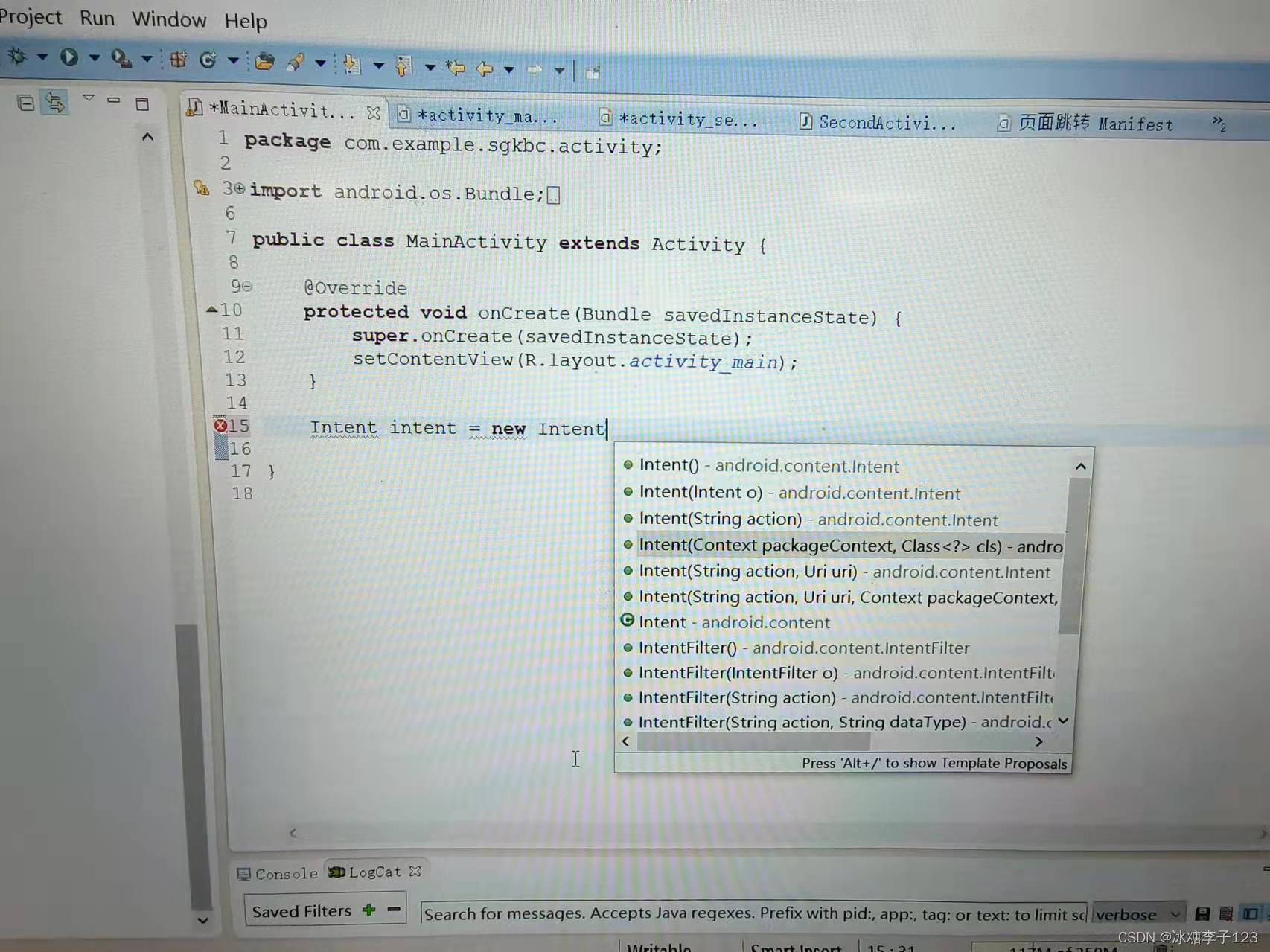The image size is (1270, 952).
Task: Close the LogCat tab
Action: tap(415, 870)
